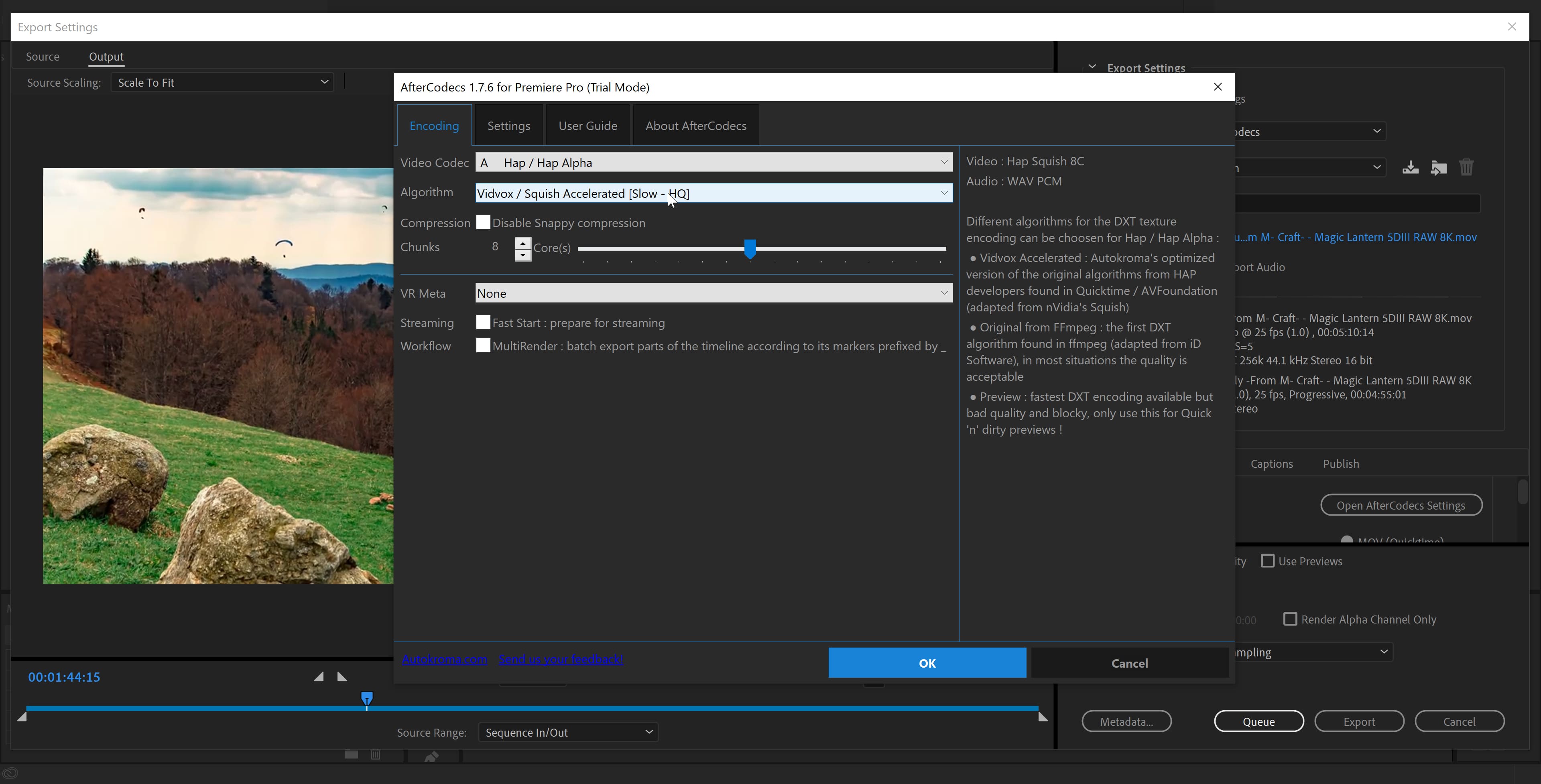The height and width of the screenshot is (784, 1541).
Task: Open the Video Codec dropdown
Action: tap(713, 162)
